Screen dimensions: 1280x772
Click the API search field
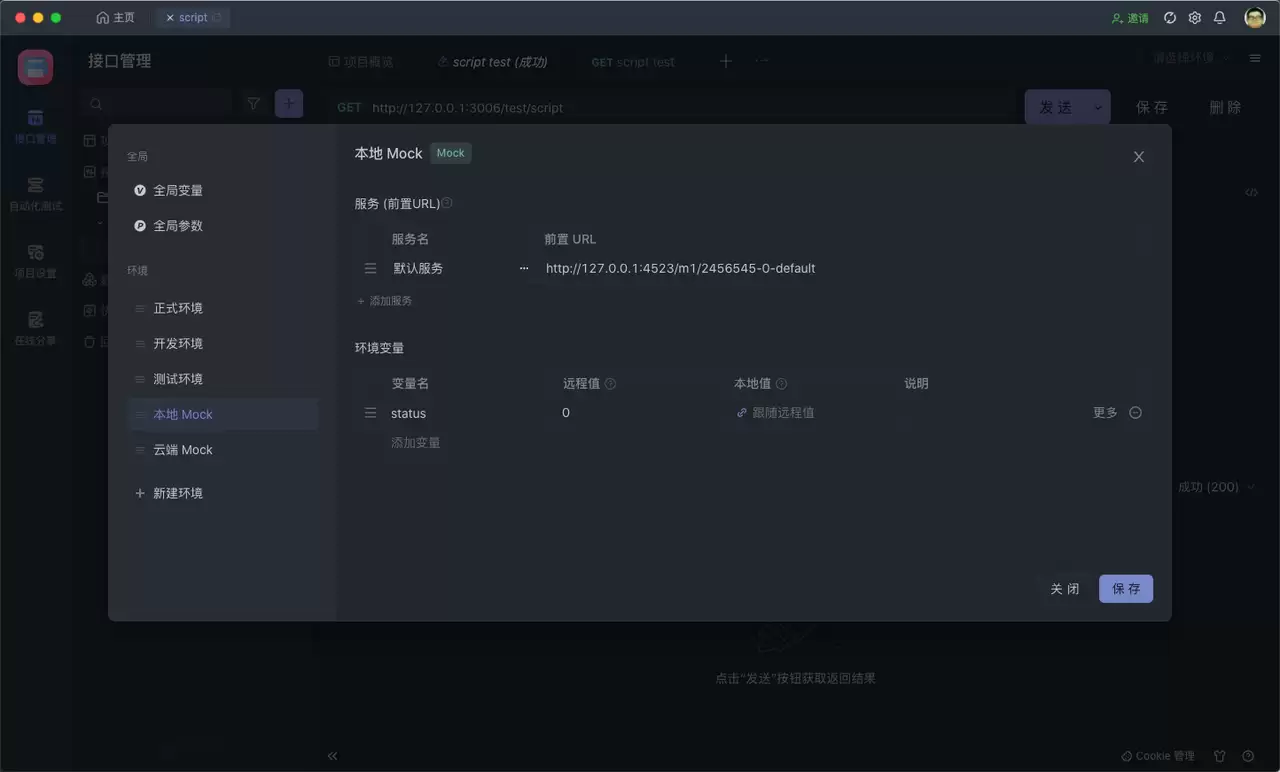point(157,103)
